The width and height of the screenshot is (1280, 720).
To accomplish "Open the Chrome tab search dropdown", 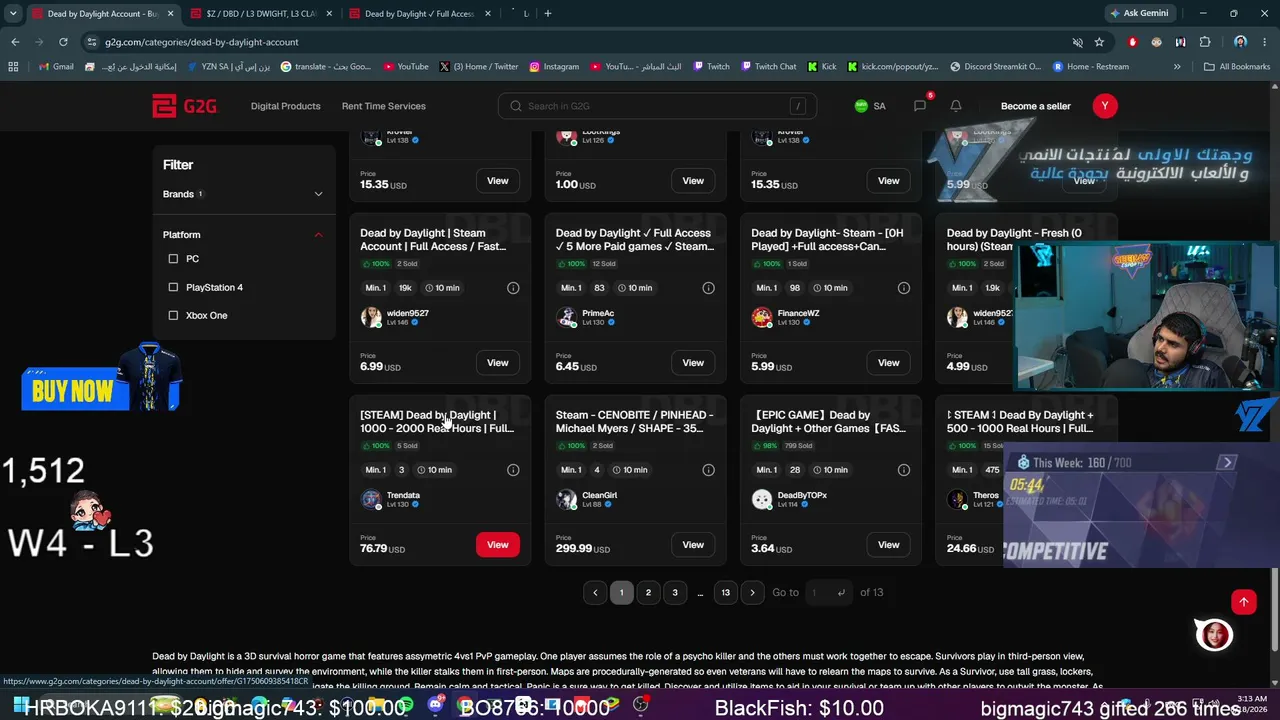I will (x=13, y=14).
